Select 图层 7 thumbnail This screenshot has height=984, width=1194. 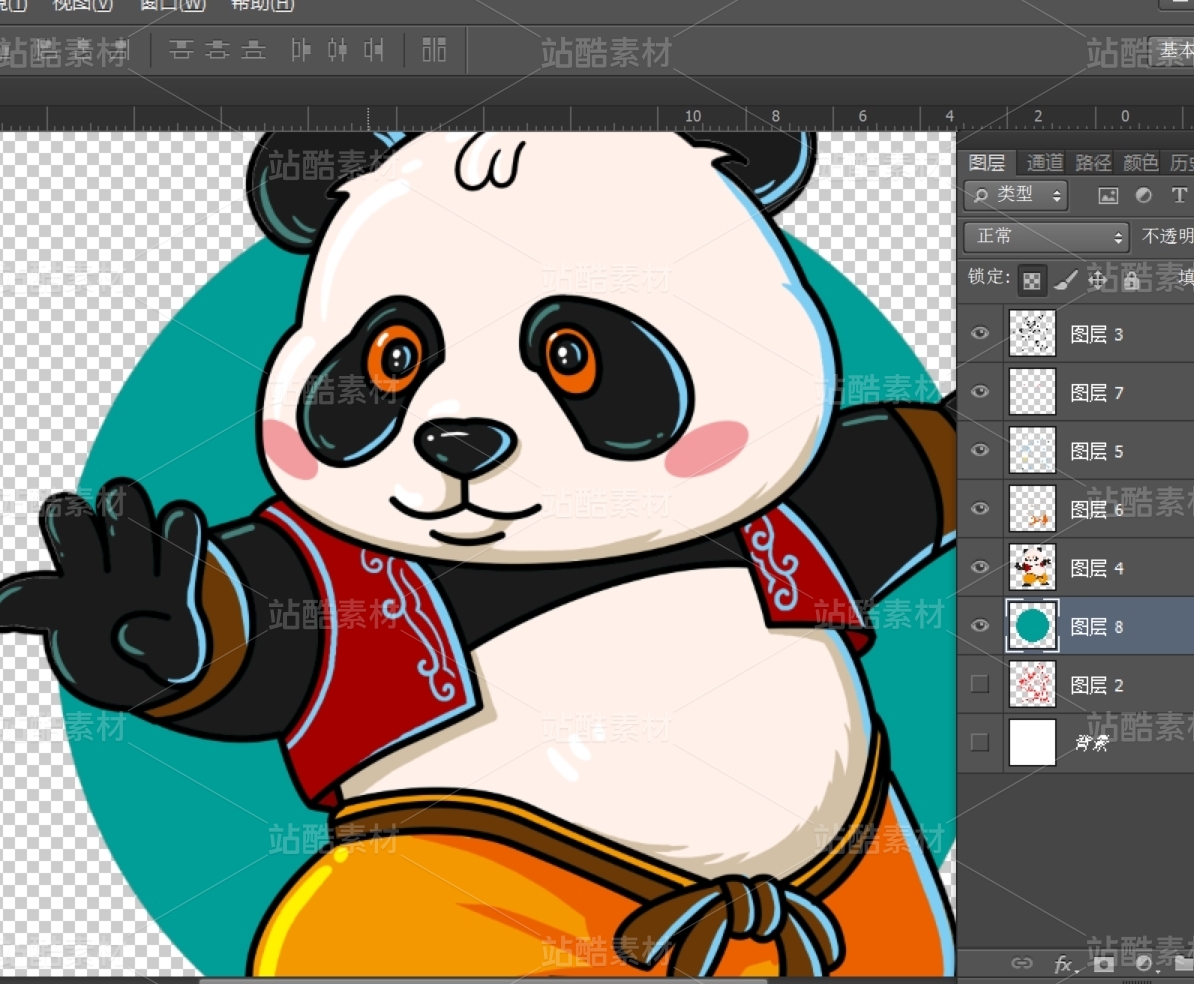pos(1032,391)
